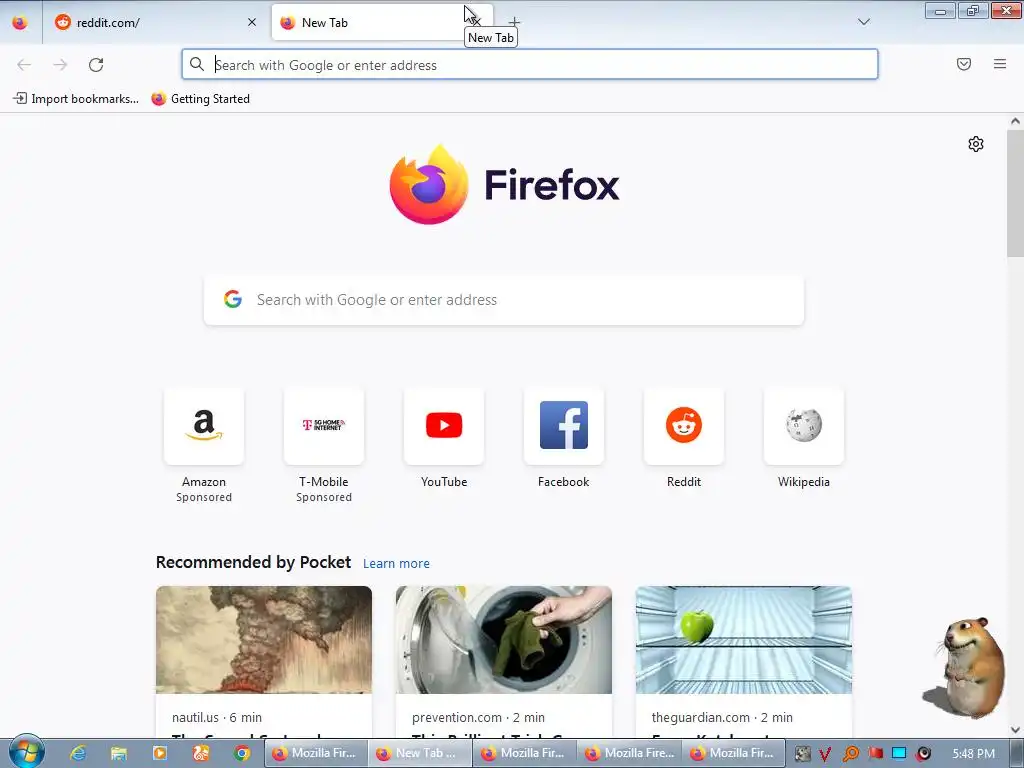Click the orange UC Browser taskbar icon
This screenshot has width=1024, height=768.
pos(201,754)
